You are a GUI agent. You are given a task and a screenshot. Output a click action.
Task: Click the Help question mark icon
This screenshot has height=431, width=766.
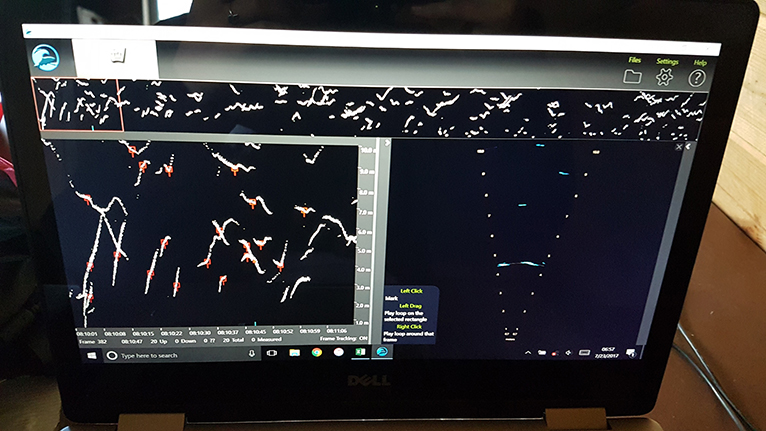[698, 78]
